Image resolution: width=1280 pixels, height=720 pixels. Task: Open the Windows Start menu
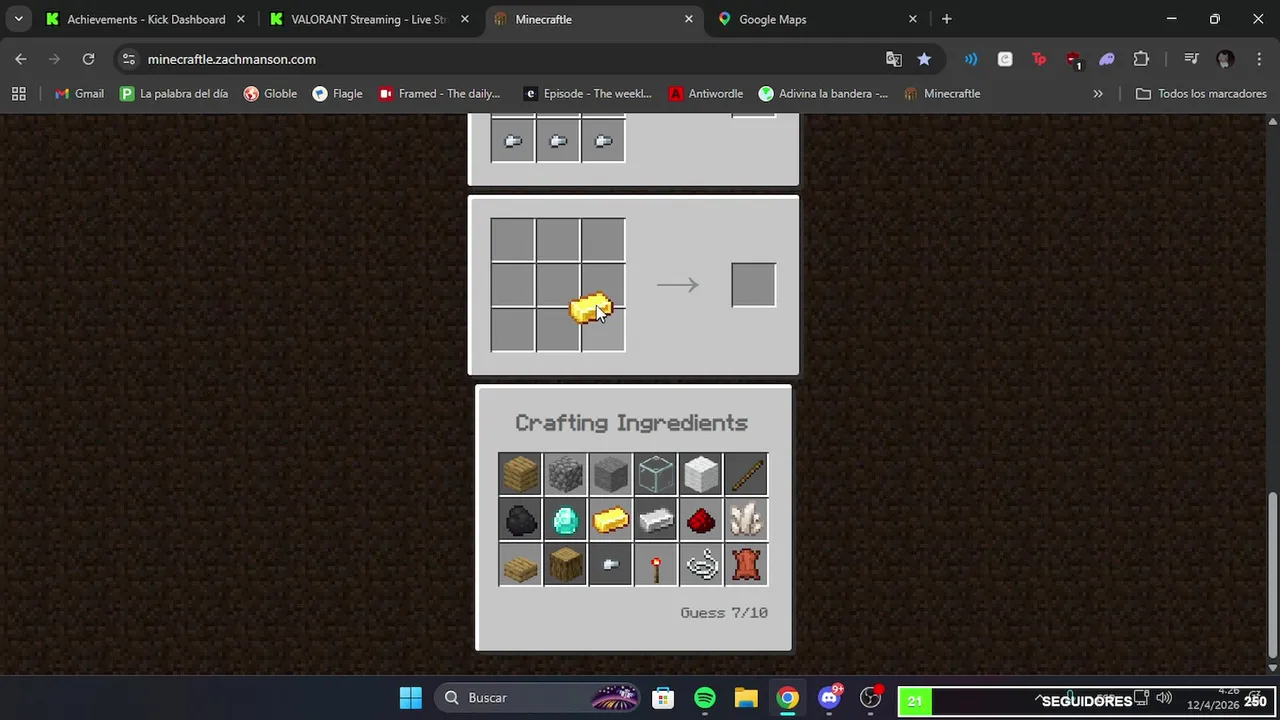[x=411, y=698]
